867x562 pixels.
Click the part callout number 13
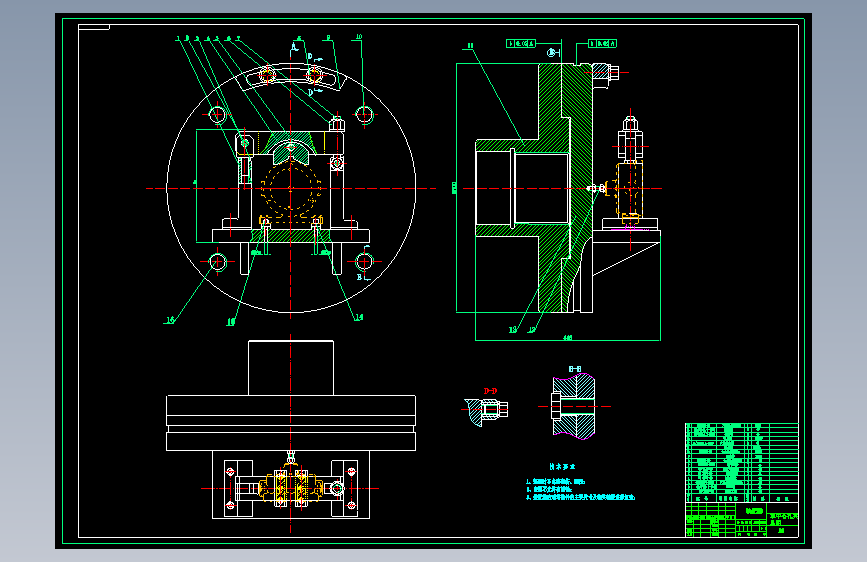click(513, 330)
